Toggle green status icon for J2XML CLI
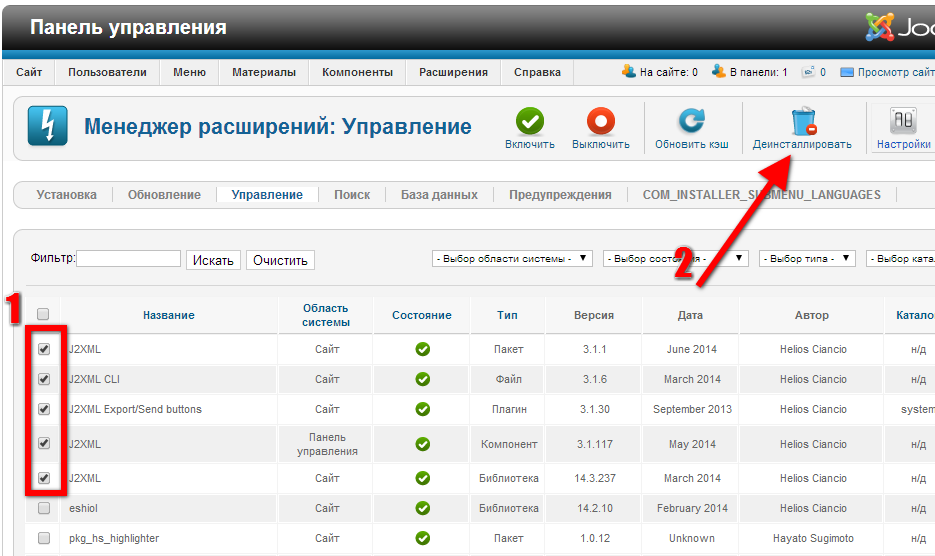The height and width of the screenshot is (556, 935). (422, 380)
